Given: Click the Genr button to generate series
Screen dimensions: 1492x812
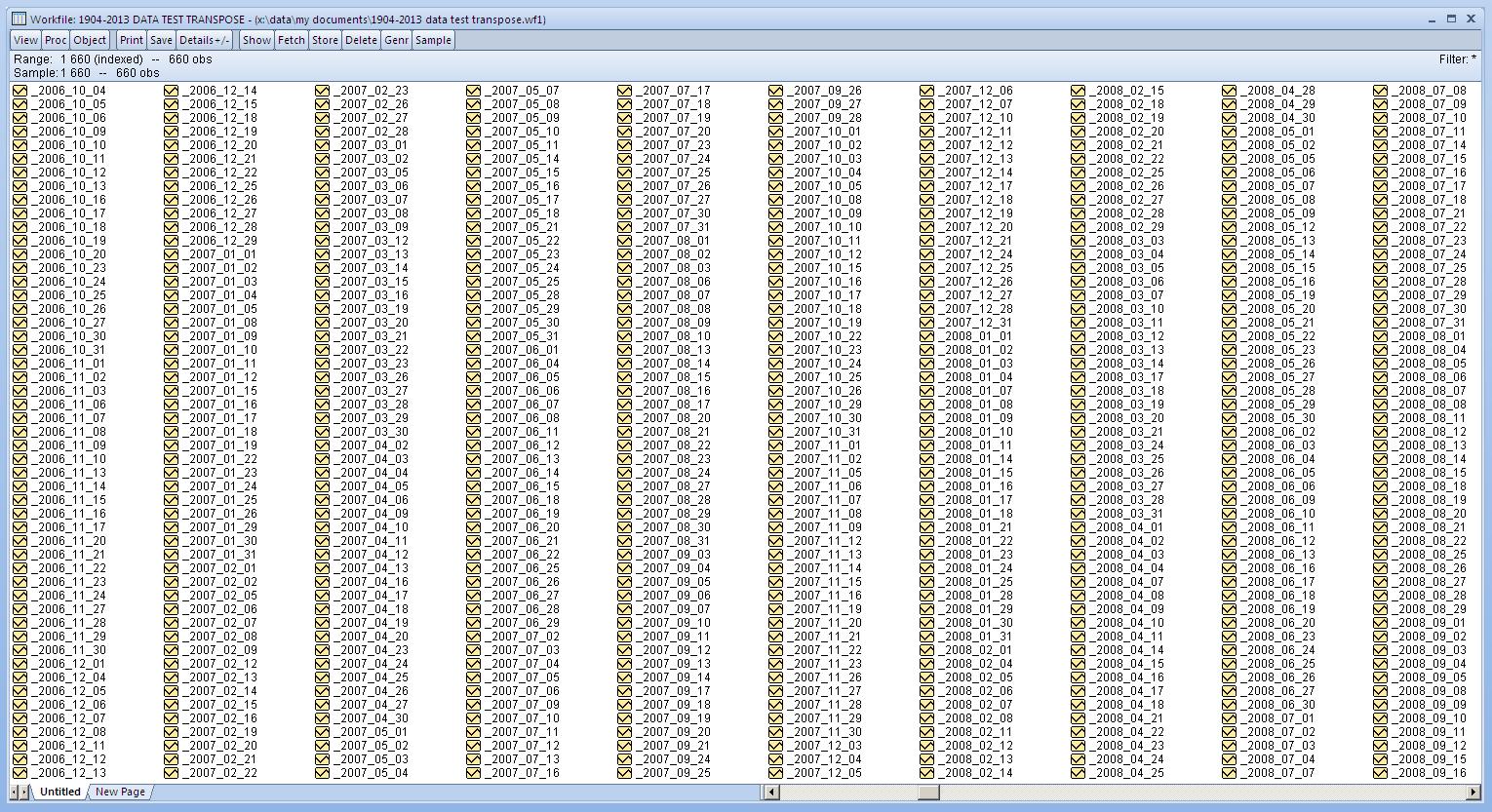Looking at the screenshot, I should pyautogui.click(x=396, y=40).
